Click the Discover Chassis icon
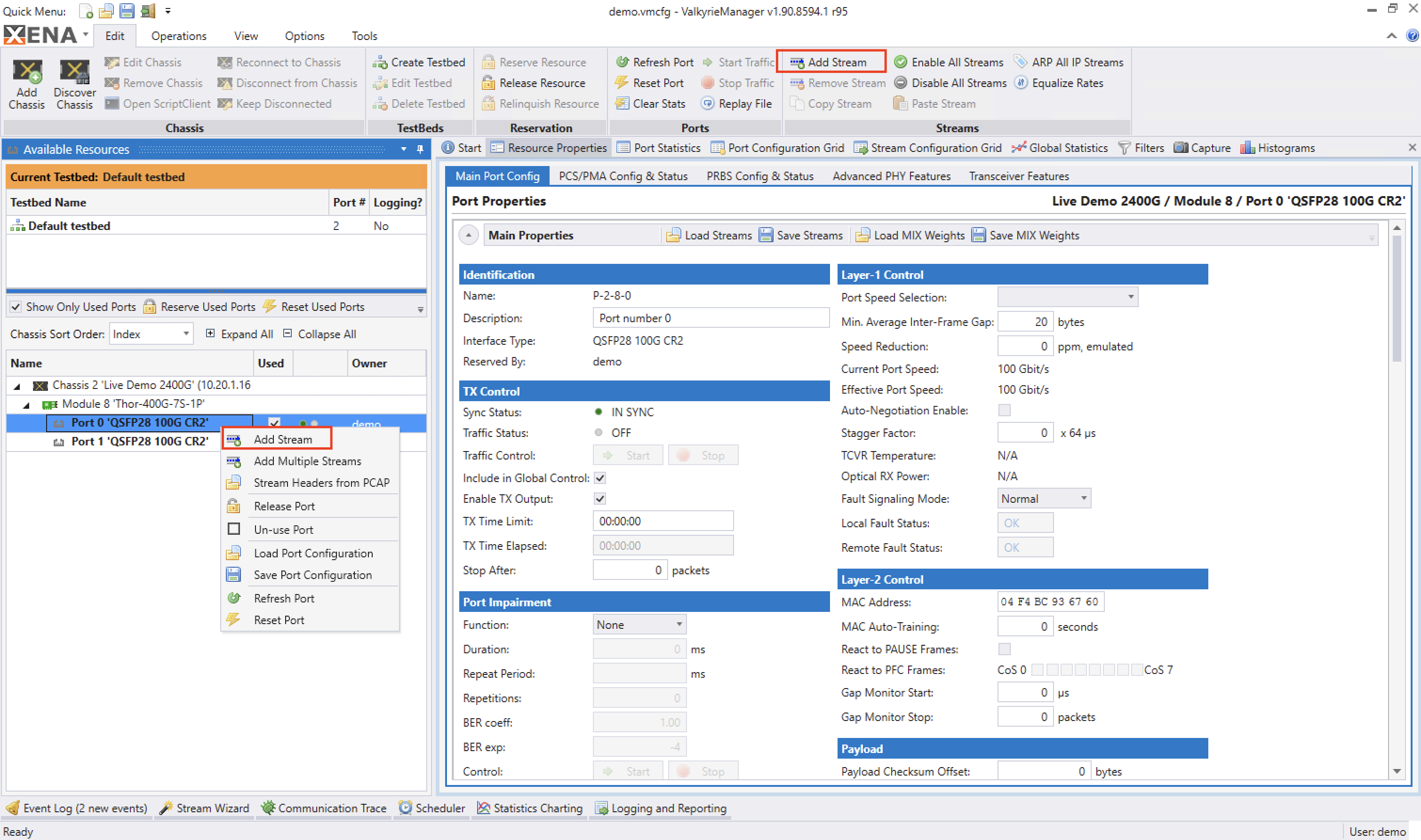This screenshot has height=840, width=1421. [x=74, y=84]
